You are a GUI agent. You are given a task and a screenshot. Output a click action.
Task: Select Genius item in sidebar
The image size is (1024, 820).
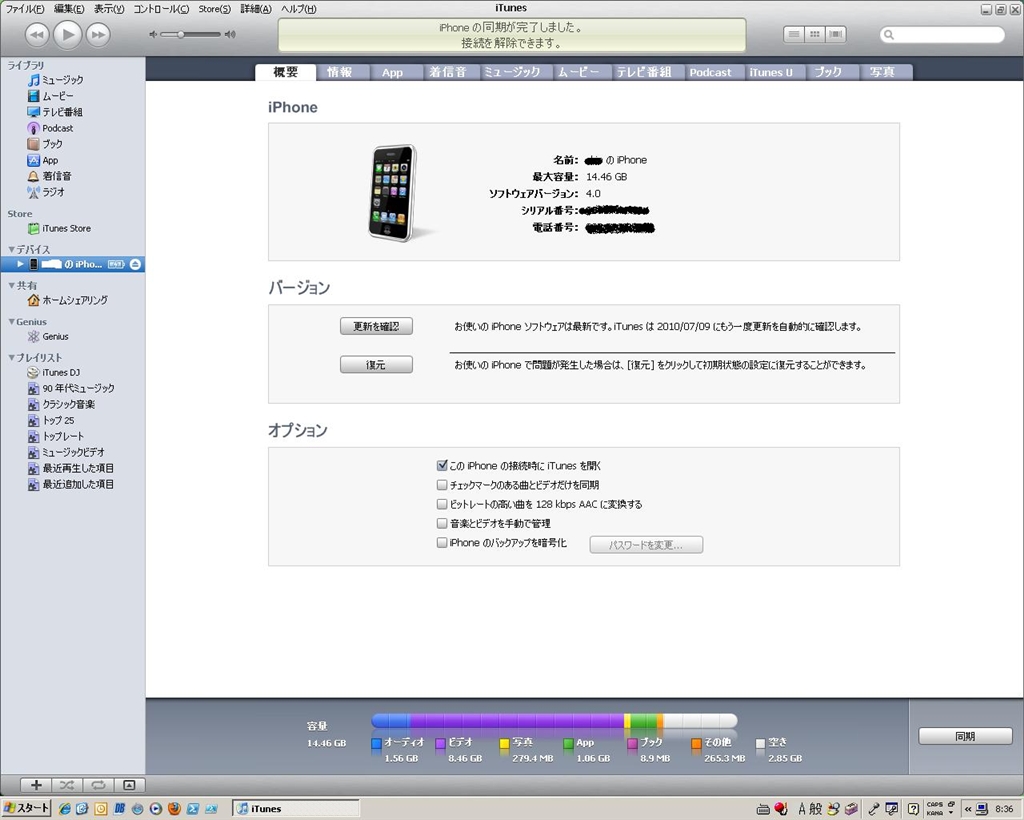[48, 337]
